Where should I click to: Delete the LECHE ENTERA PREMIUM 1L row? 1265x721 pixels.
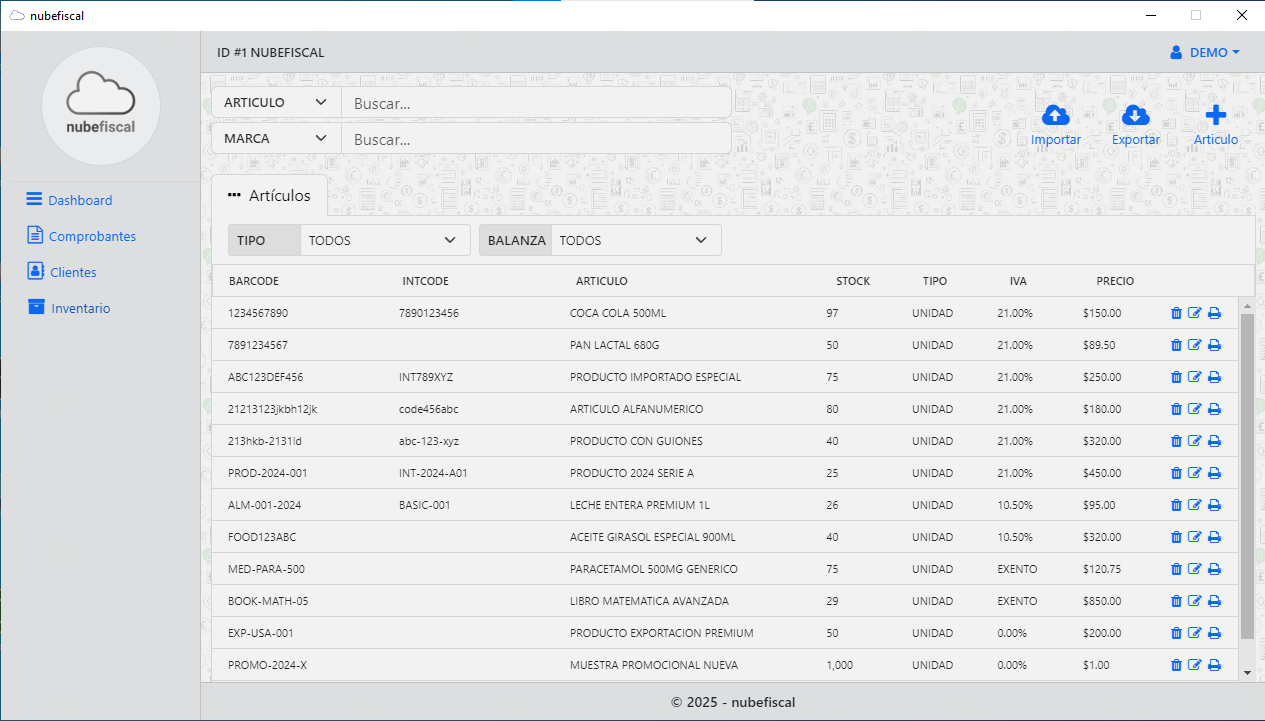tap(1176, 506)
